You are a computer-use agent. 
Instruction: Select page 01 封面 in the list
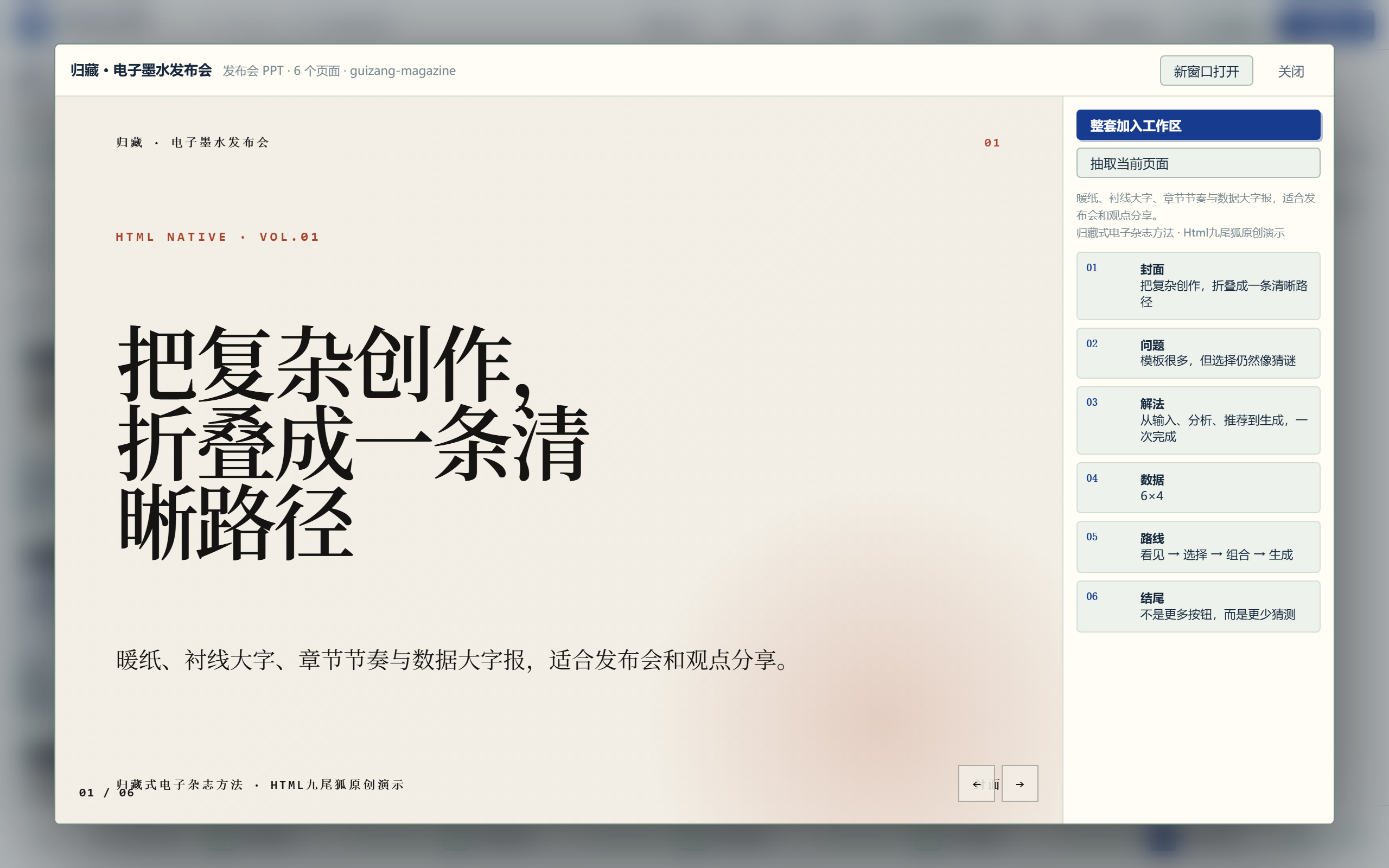tap(1199, 286)
